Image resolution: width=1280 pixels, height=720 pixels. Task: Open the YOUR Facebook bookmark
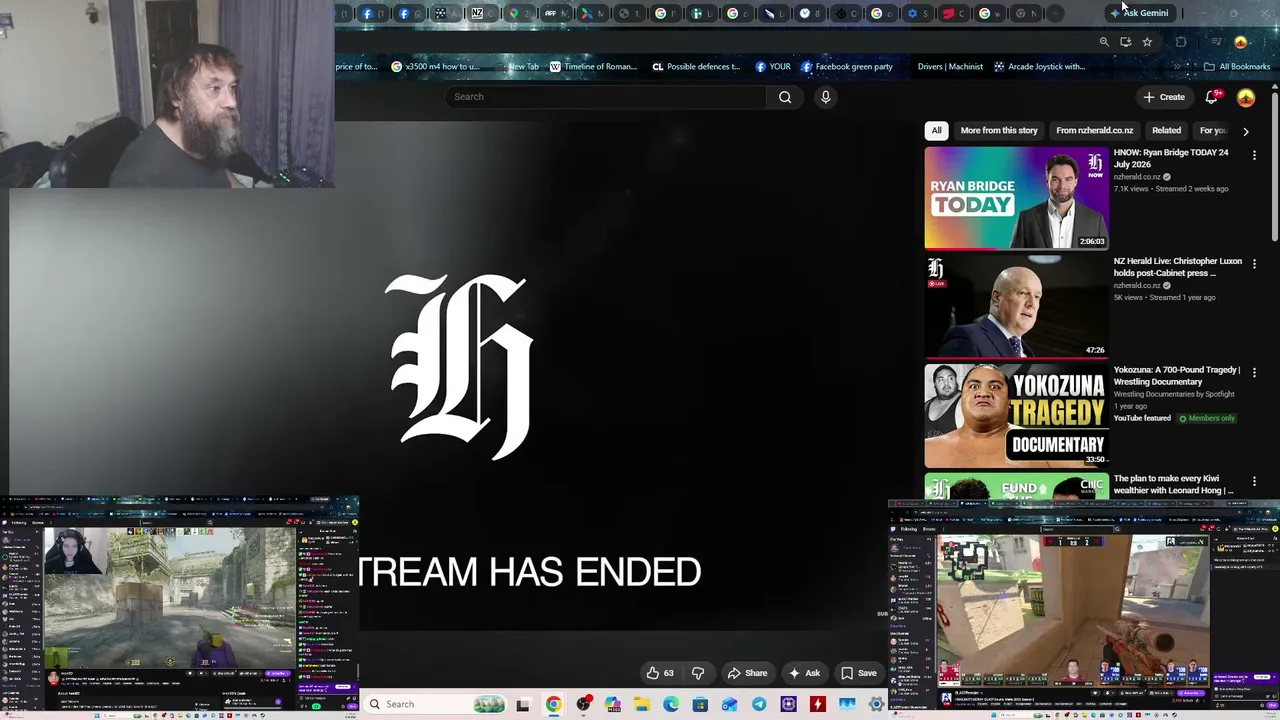point(773,67)
